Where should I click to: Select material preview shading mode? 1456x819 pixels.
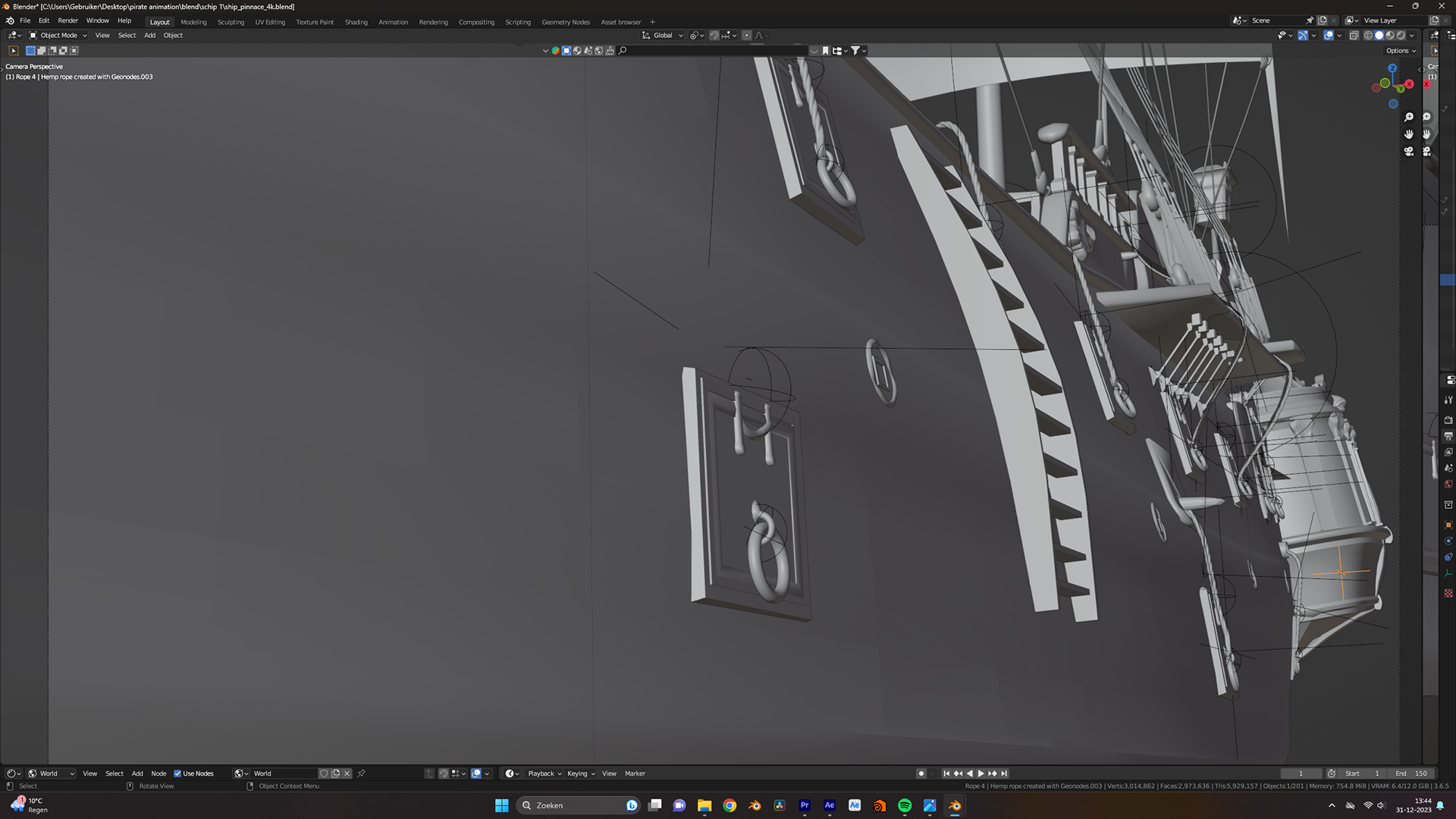[1390, 36]
